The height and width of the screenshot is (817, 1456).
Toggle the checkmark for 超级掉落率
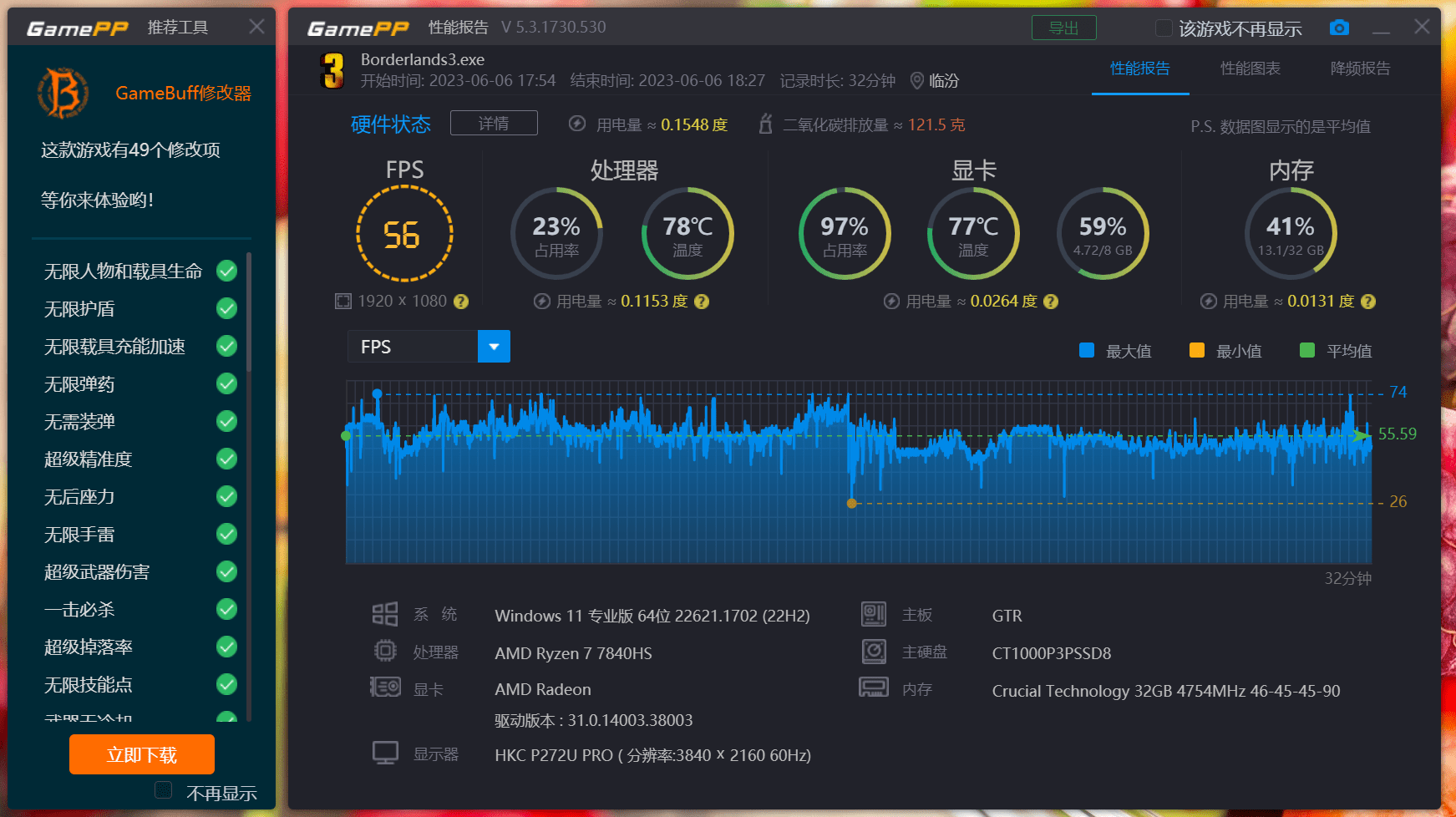226,647
